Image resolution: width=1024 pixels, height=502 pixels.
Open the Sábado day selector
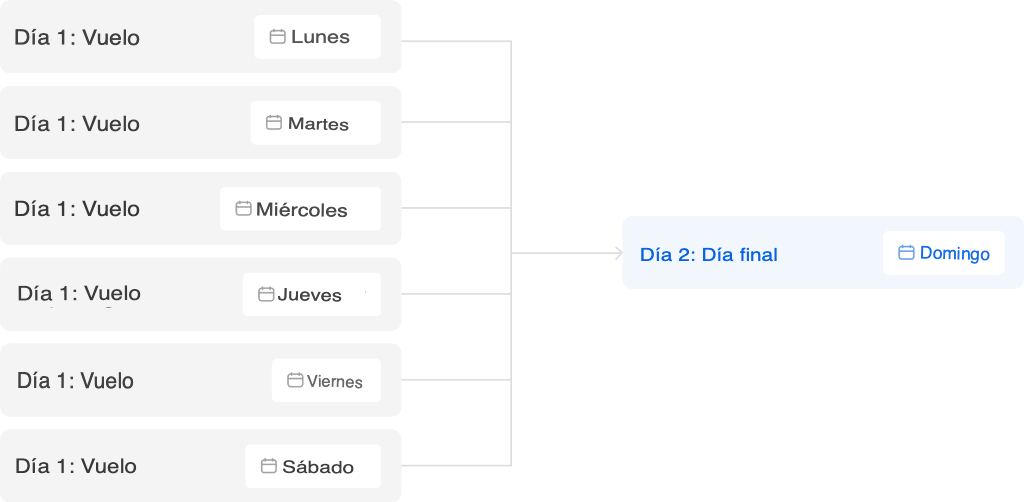(314, 466)
